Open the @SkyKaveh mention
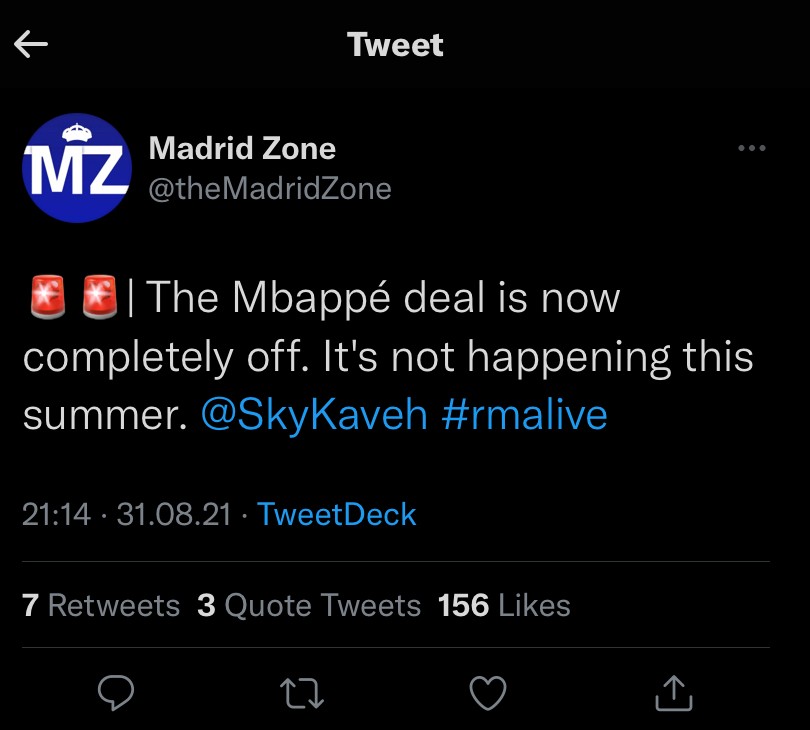This screenshot has height=730, width=810. 315,415
